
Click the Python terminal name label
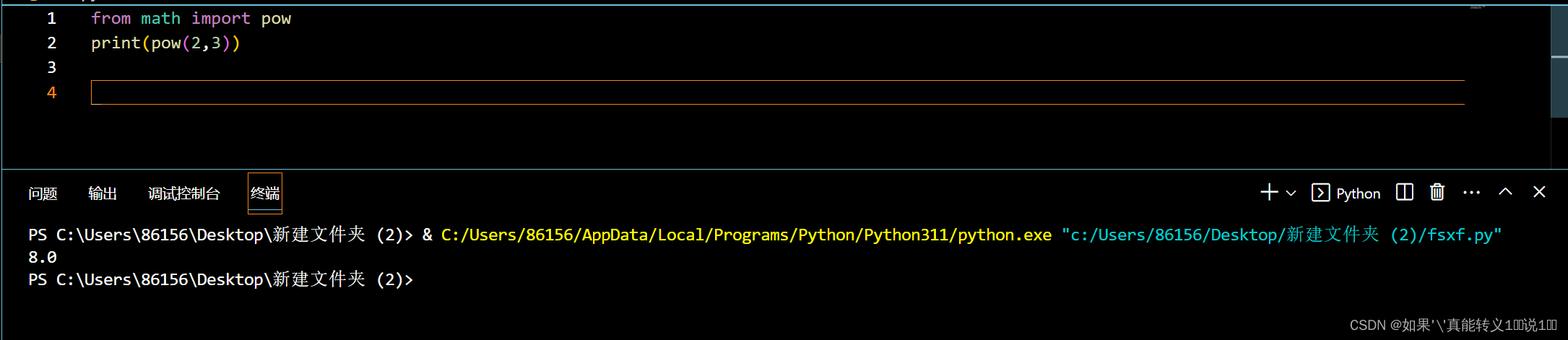coord(1358,193)
